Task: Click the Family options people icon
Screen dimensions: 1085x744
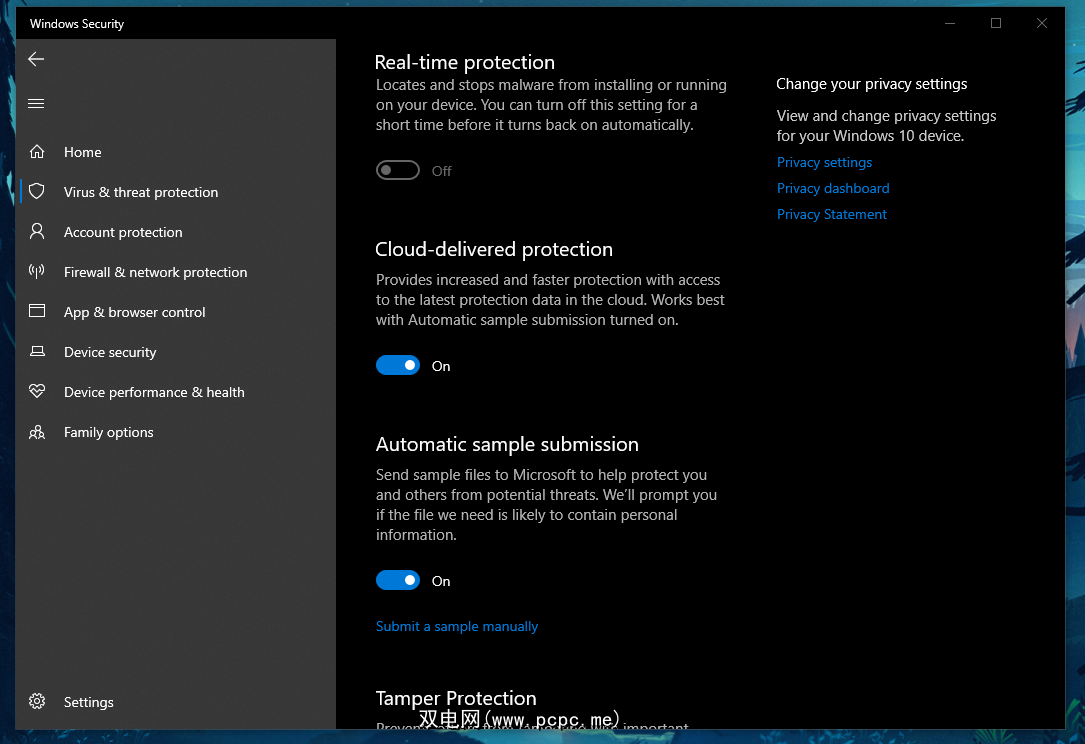Action: (37, 432)
